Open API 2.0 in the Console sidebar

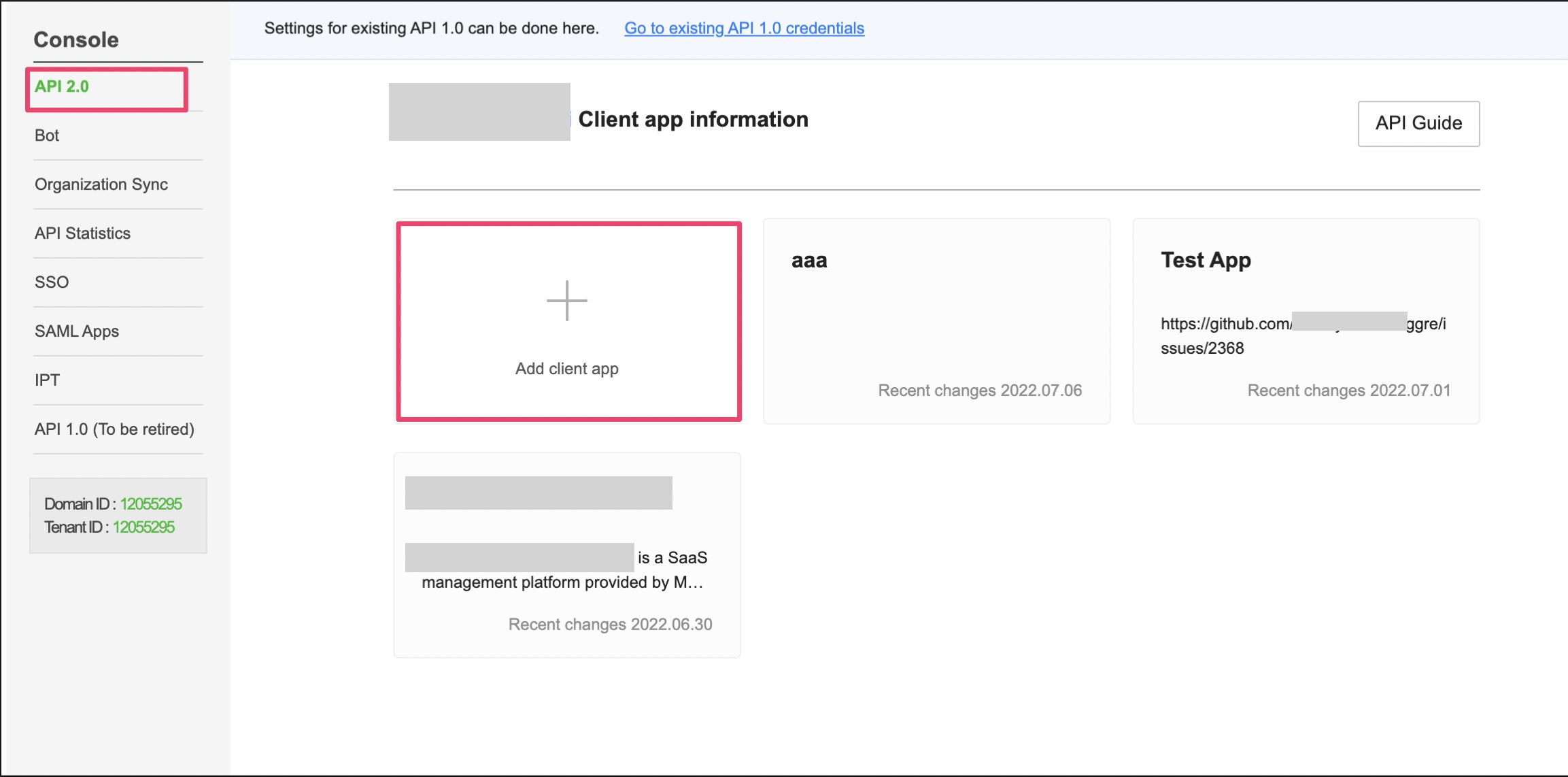[62, 86]
